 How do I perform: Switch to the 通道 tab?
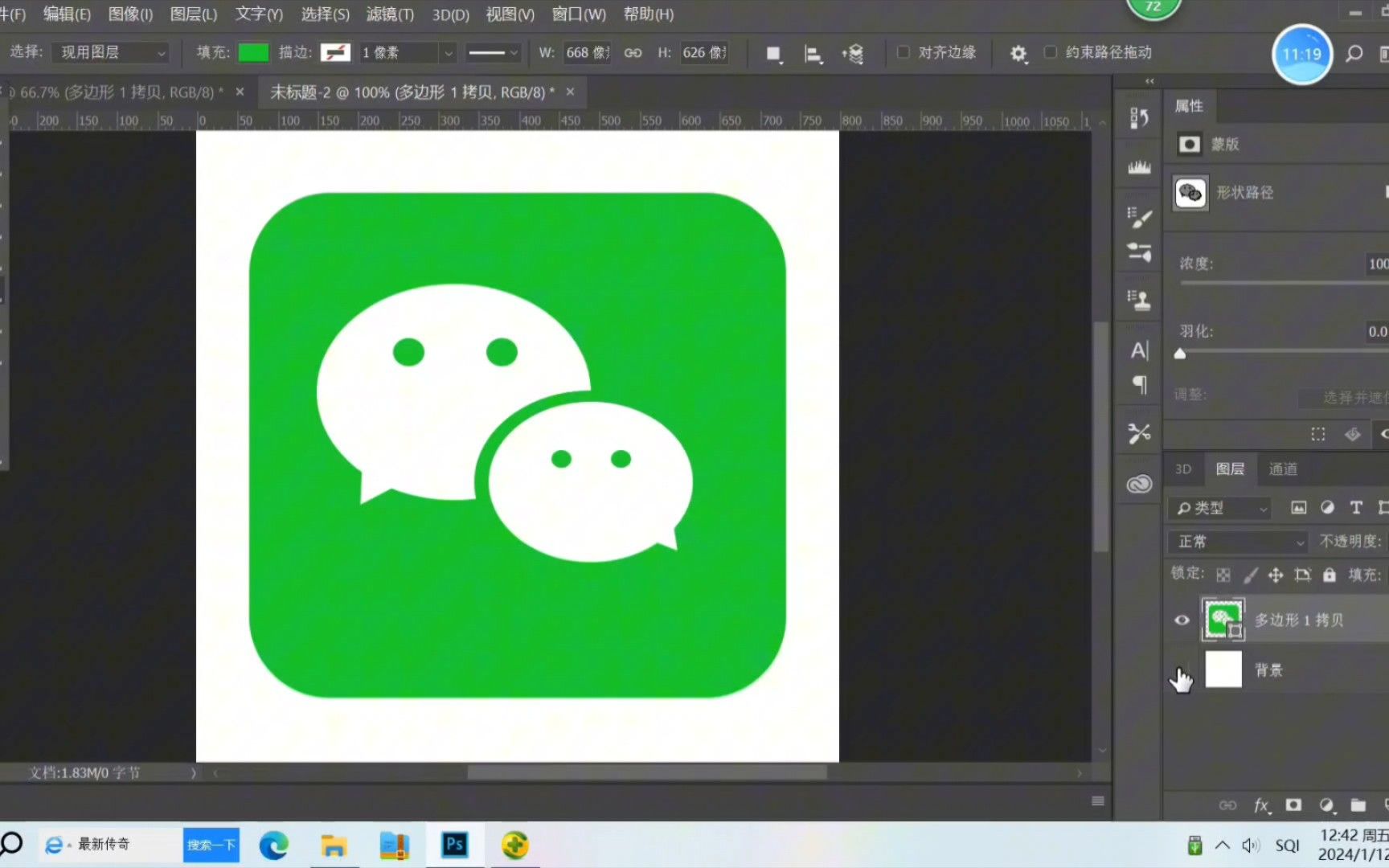pos(1283,469)
